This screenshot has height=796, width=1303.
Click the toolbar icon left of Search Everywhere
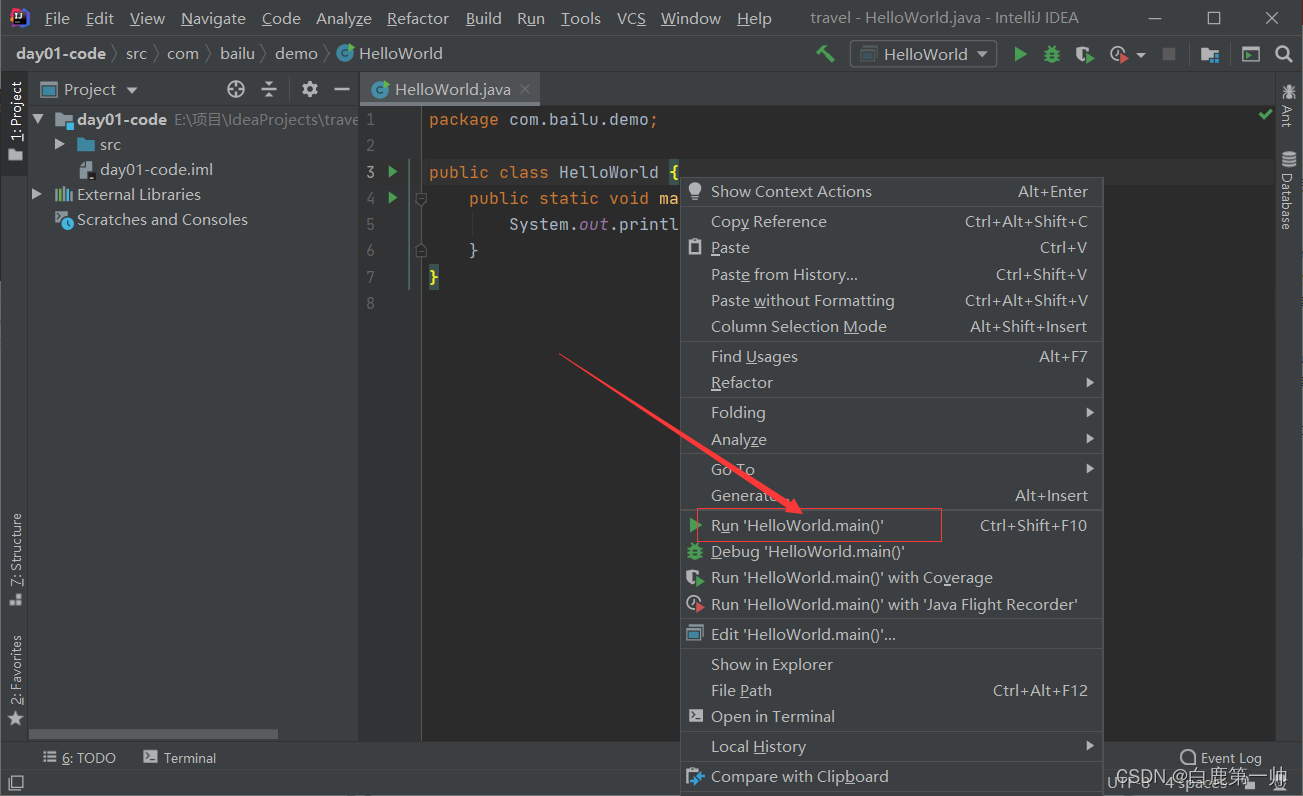pos(1251,54)
